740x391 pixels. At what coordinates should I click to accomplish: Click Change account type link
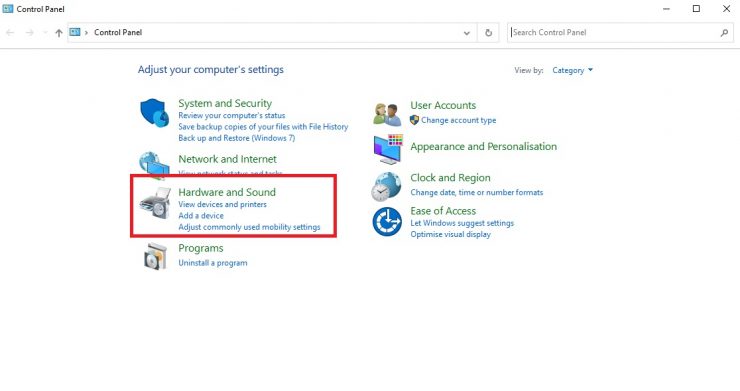(458, 120)
